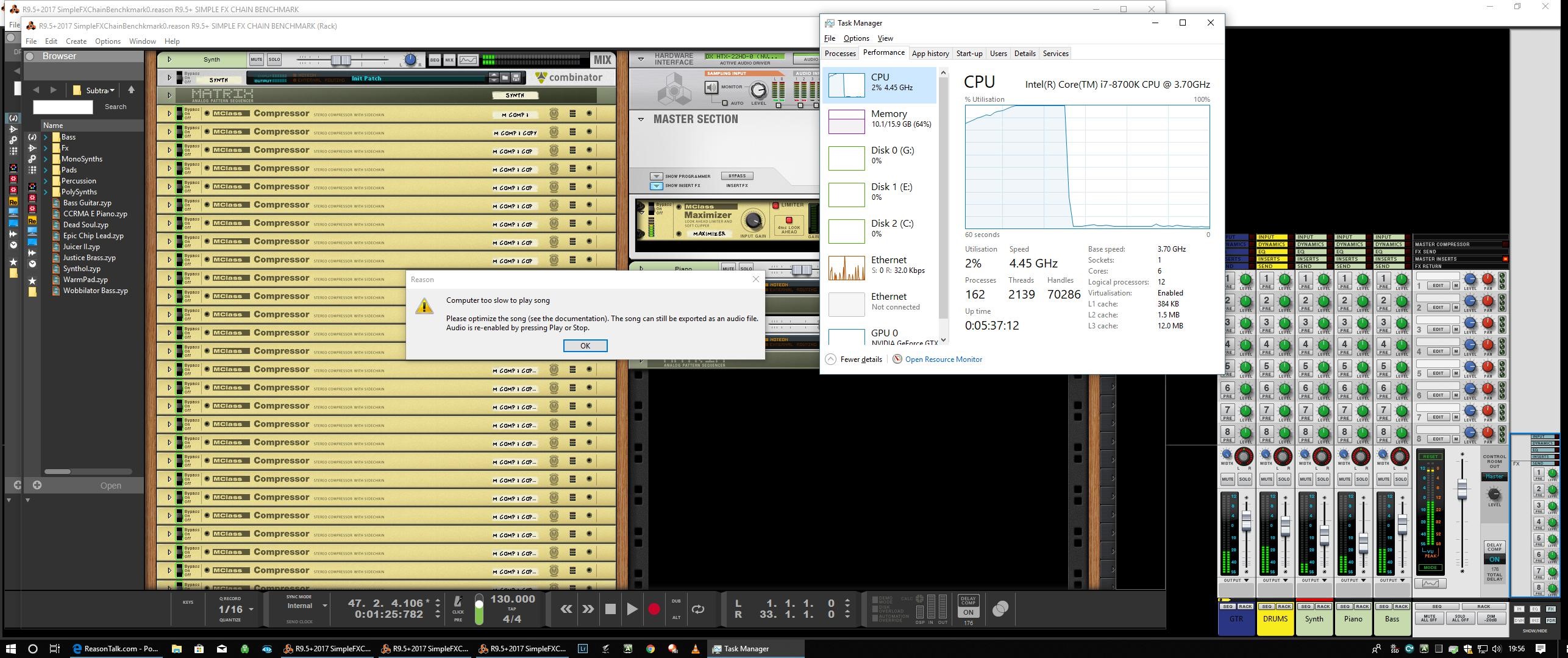Click the Browser back arrow
The height and width of the screenshot is (658, 1568).
(36, 90)
